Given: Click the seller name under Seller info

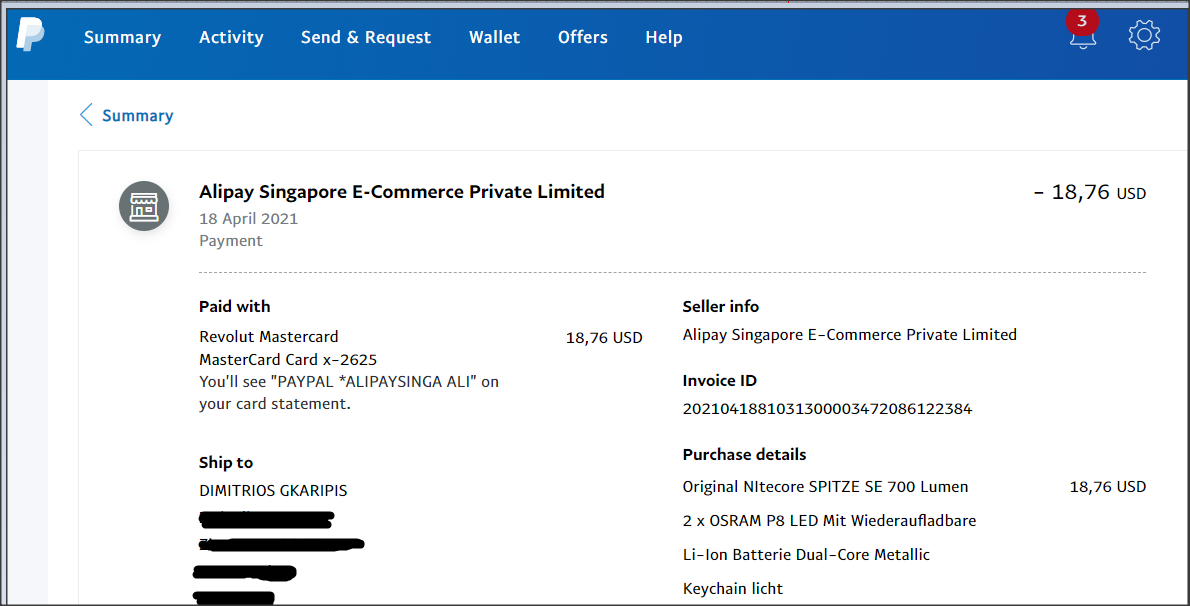Looking at the screenshot, I should point(849,335).
